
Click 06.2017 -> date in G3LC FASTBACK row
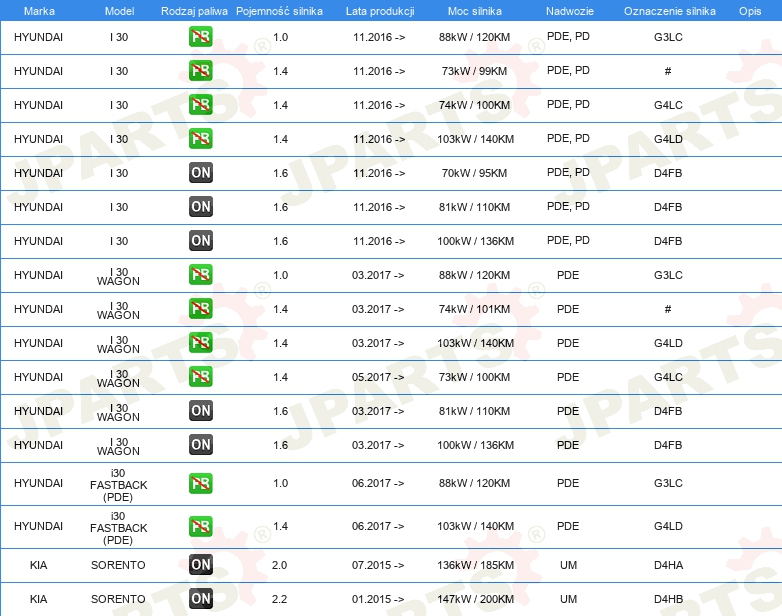pyautogui.click(x=378, y=483)
